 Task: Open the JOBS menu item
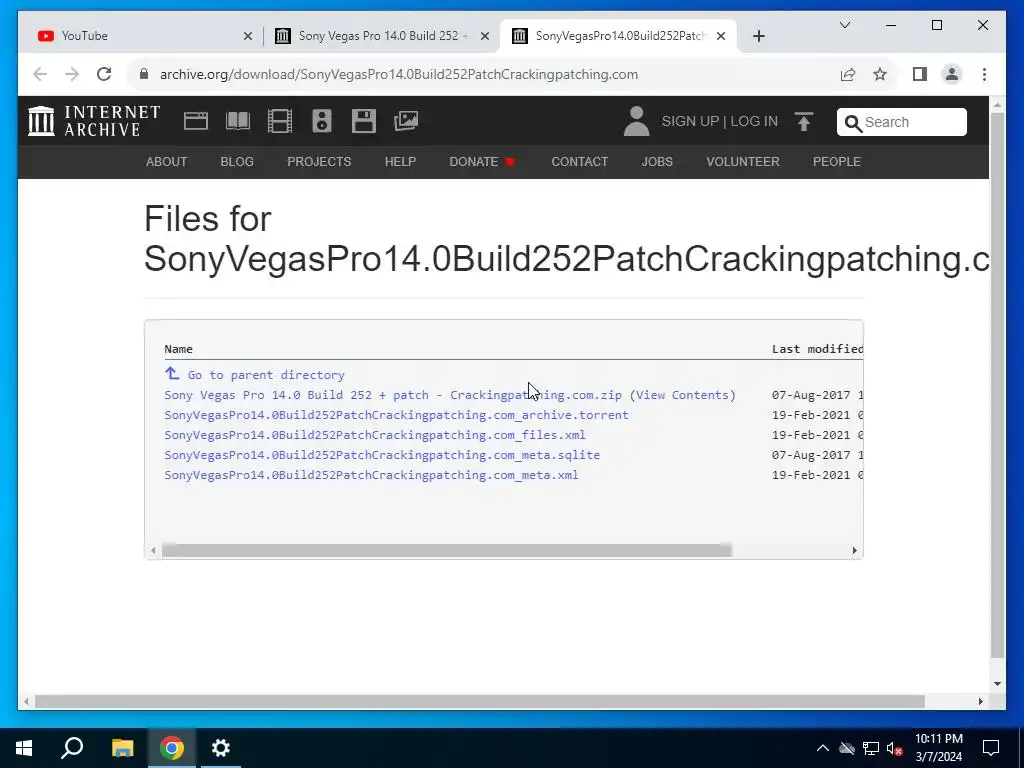(x=657, y=161)
